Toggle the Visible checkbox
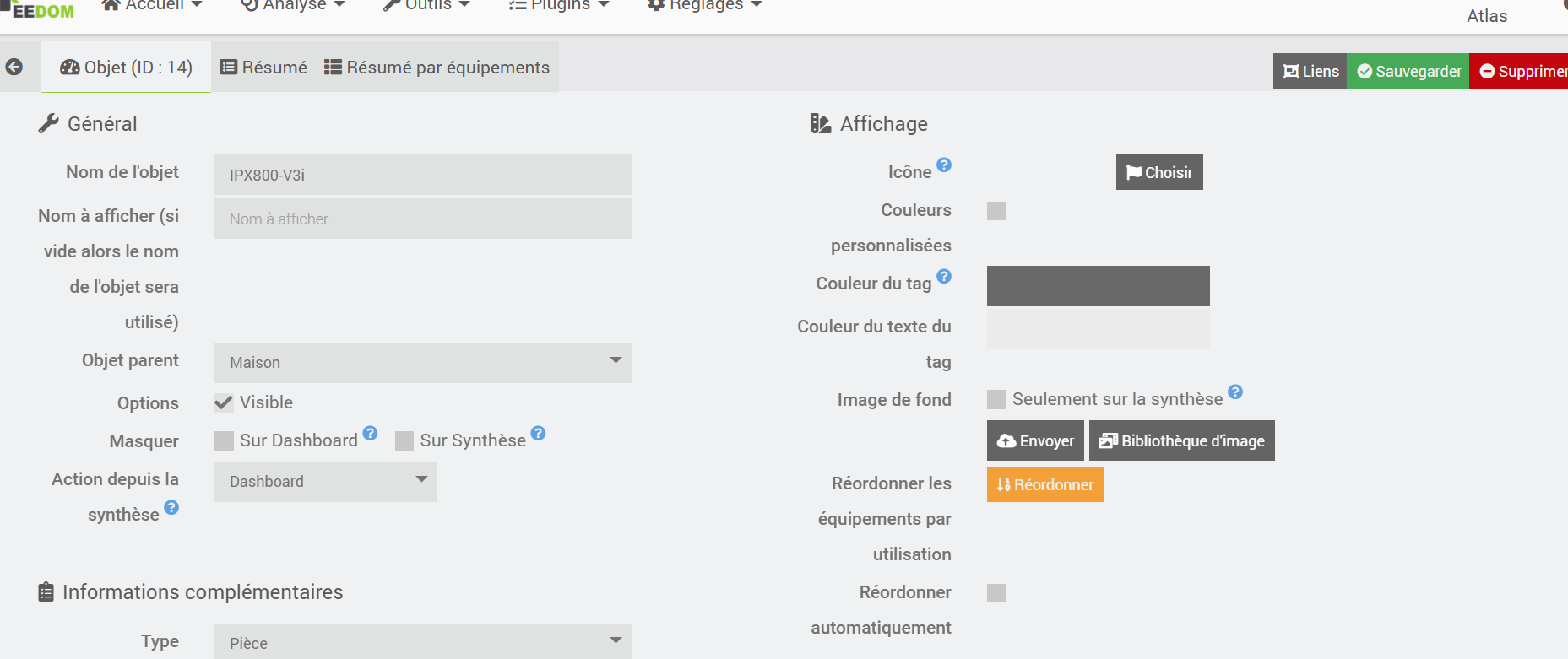This screenshot has height=659, width=1568. click(x=224, y=402)
